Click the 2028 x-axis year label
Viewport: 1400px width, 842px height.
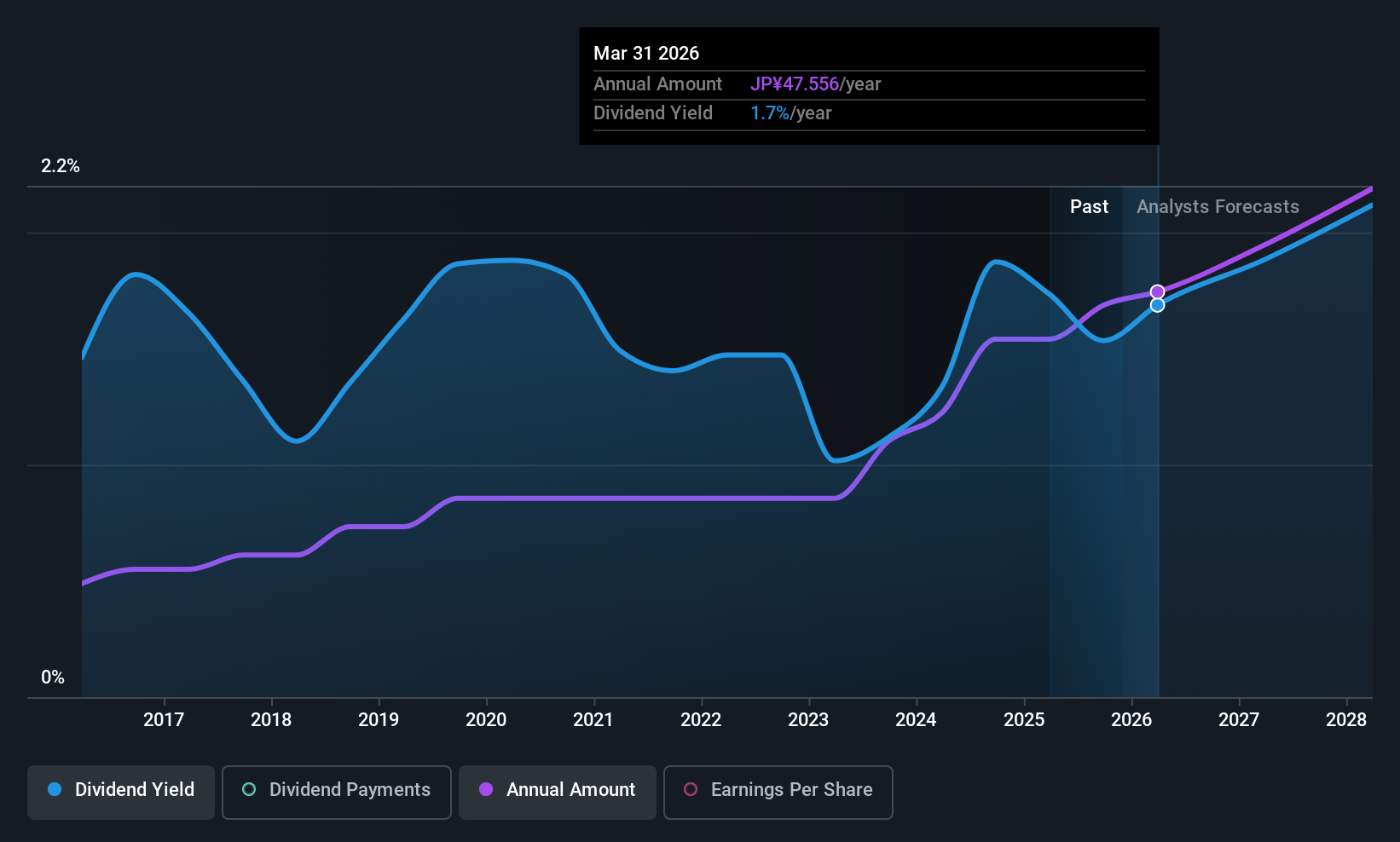pos(1346,720)
